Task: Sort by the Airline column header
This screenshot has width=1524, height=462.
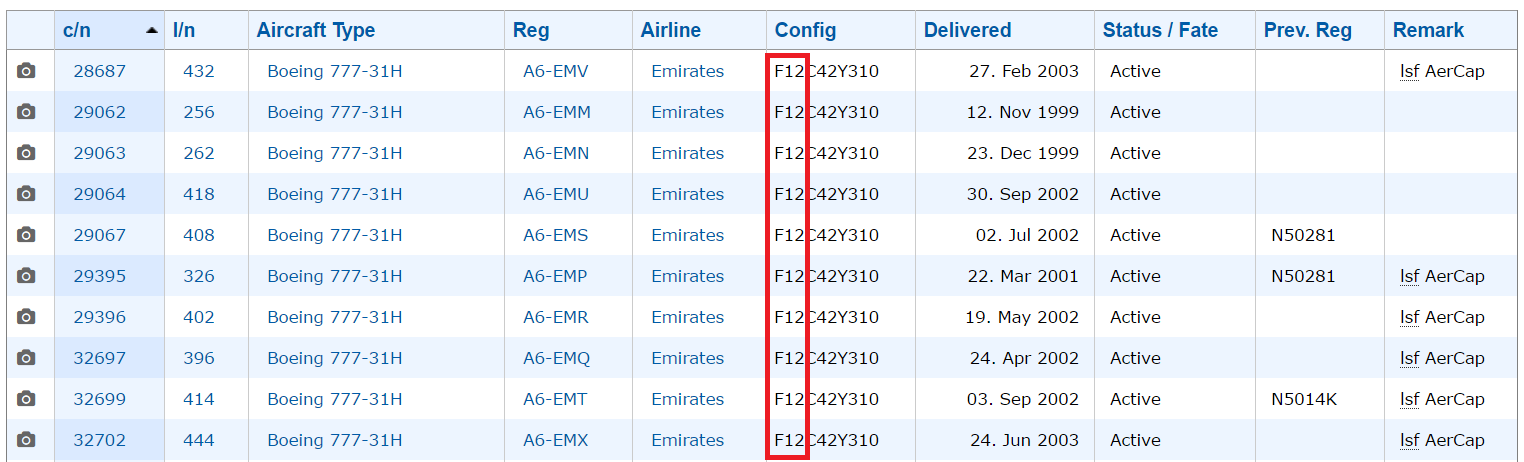Action: click(671, 30)
